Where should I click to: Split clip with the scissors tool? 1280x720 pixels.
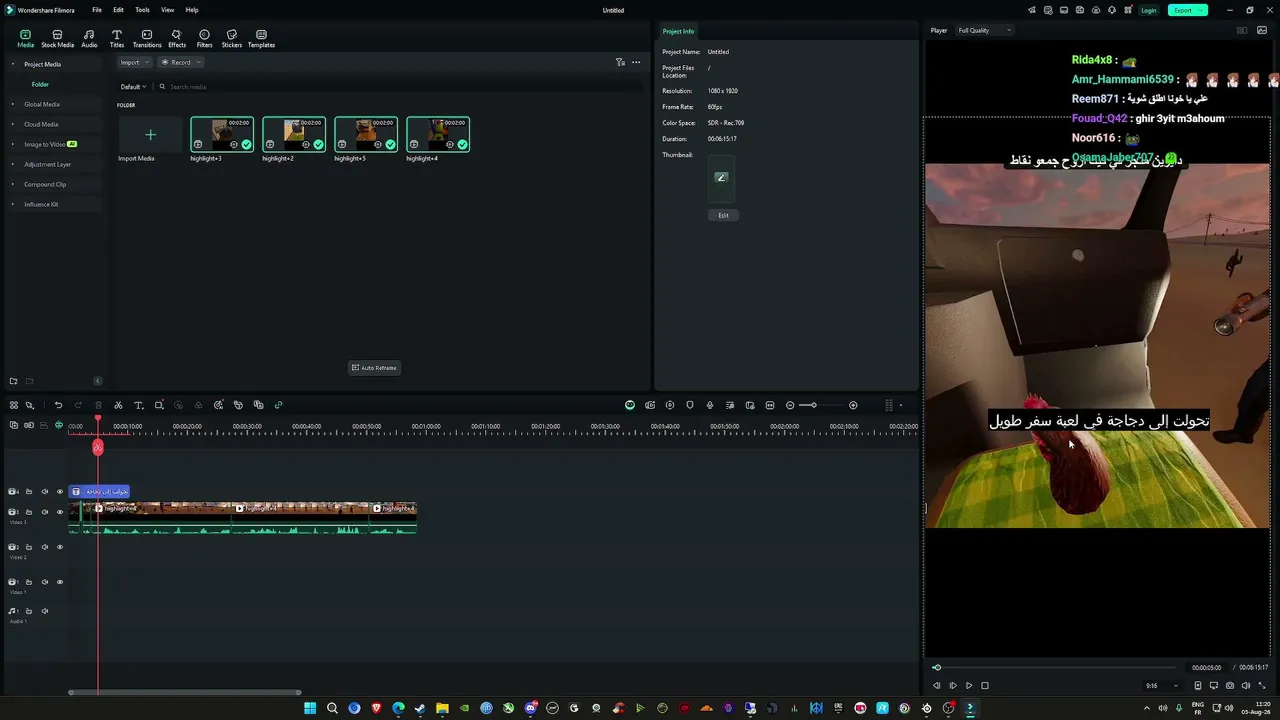pos(118,405)
